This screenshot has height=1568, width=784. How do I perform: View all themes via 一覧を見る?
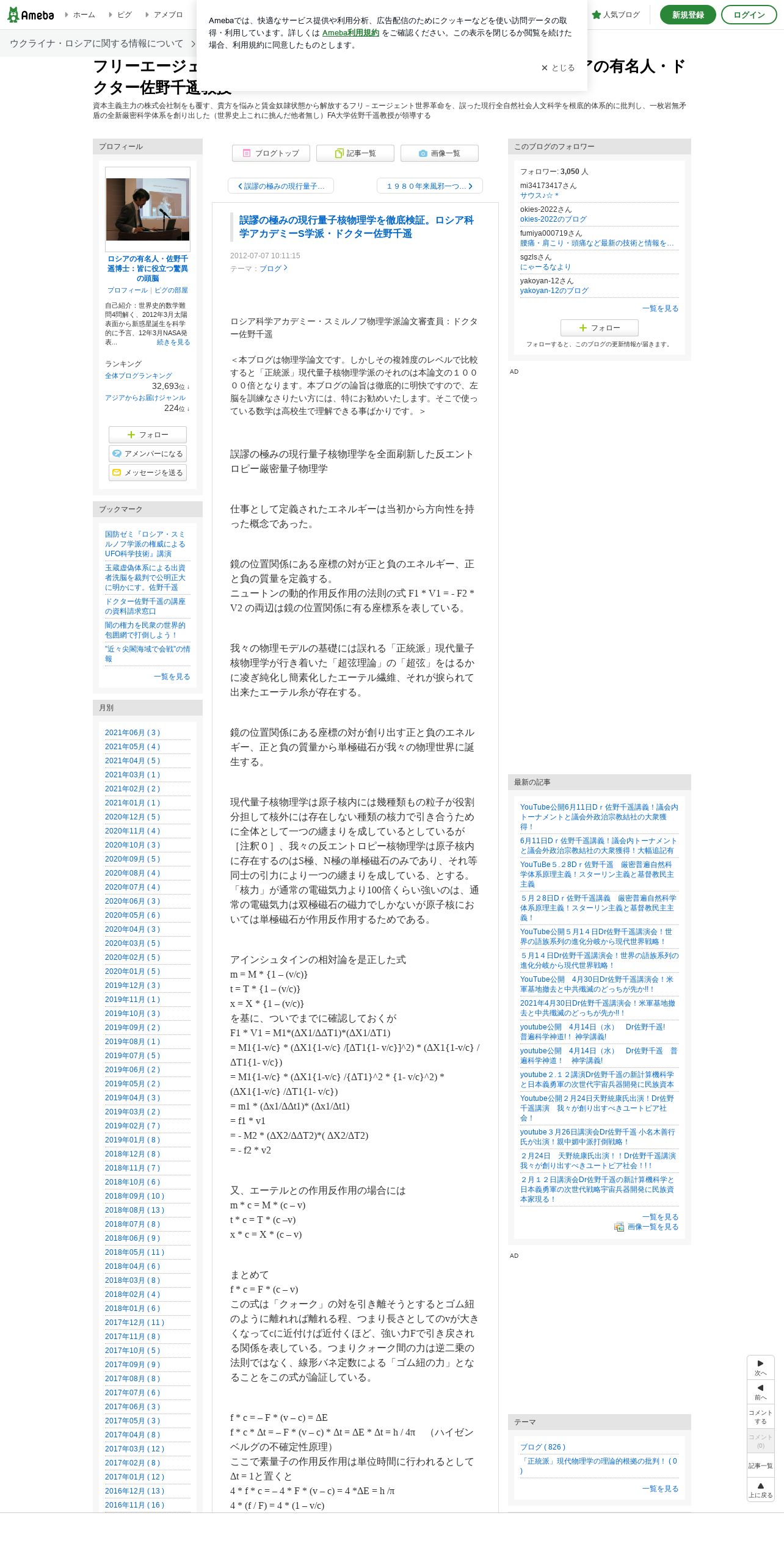[660, 1489]
